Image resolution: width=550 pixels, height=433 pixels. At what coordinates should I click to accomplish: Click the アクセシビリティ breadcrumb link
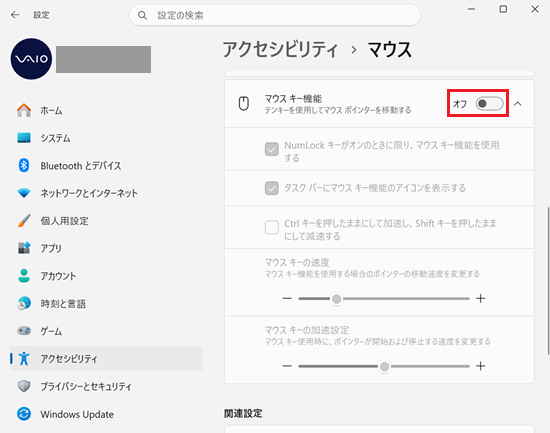coord(281,49)
